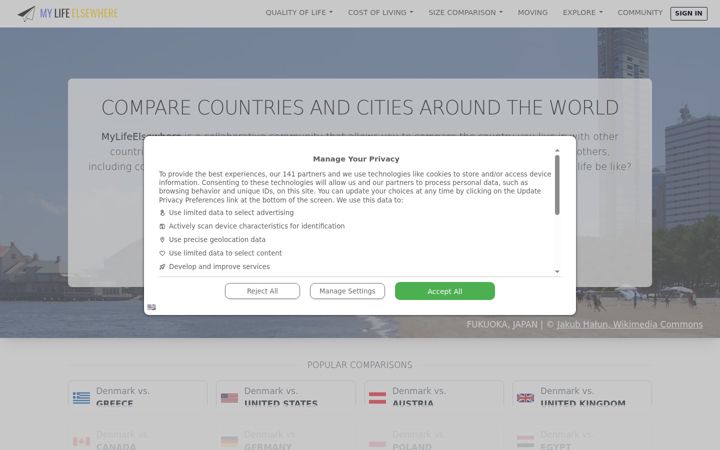The height and width of the screenshot is (450, 720).
Task: Click the Austria flag in comparison card
Action: tap(377, 398)
